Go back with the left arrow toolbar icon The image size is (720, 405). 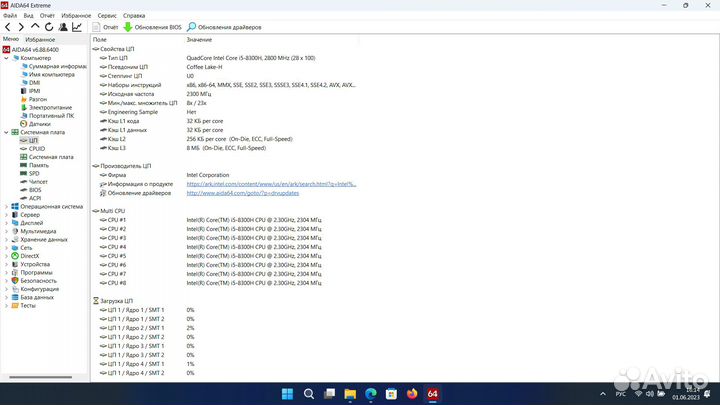coord(8,27)
